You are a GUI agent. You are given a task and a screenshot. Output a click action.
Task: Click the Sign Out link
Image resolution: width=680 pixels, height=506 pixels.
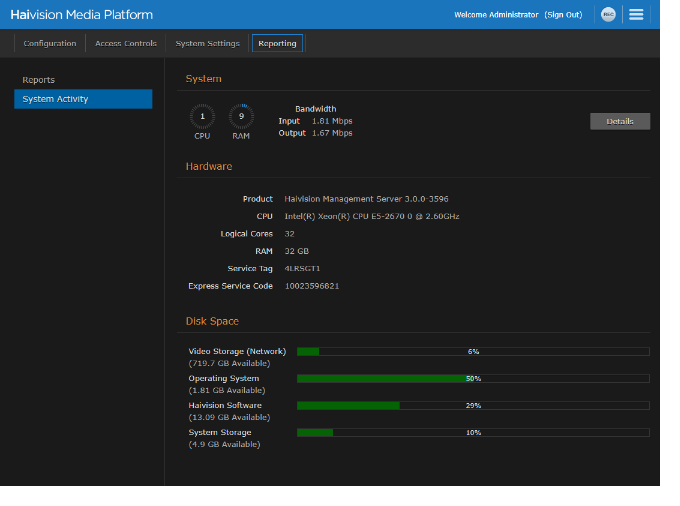tap(562, 15)
